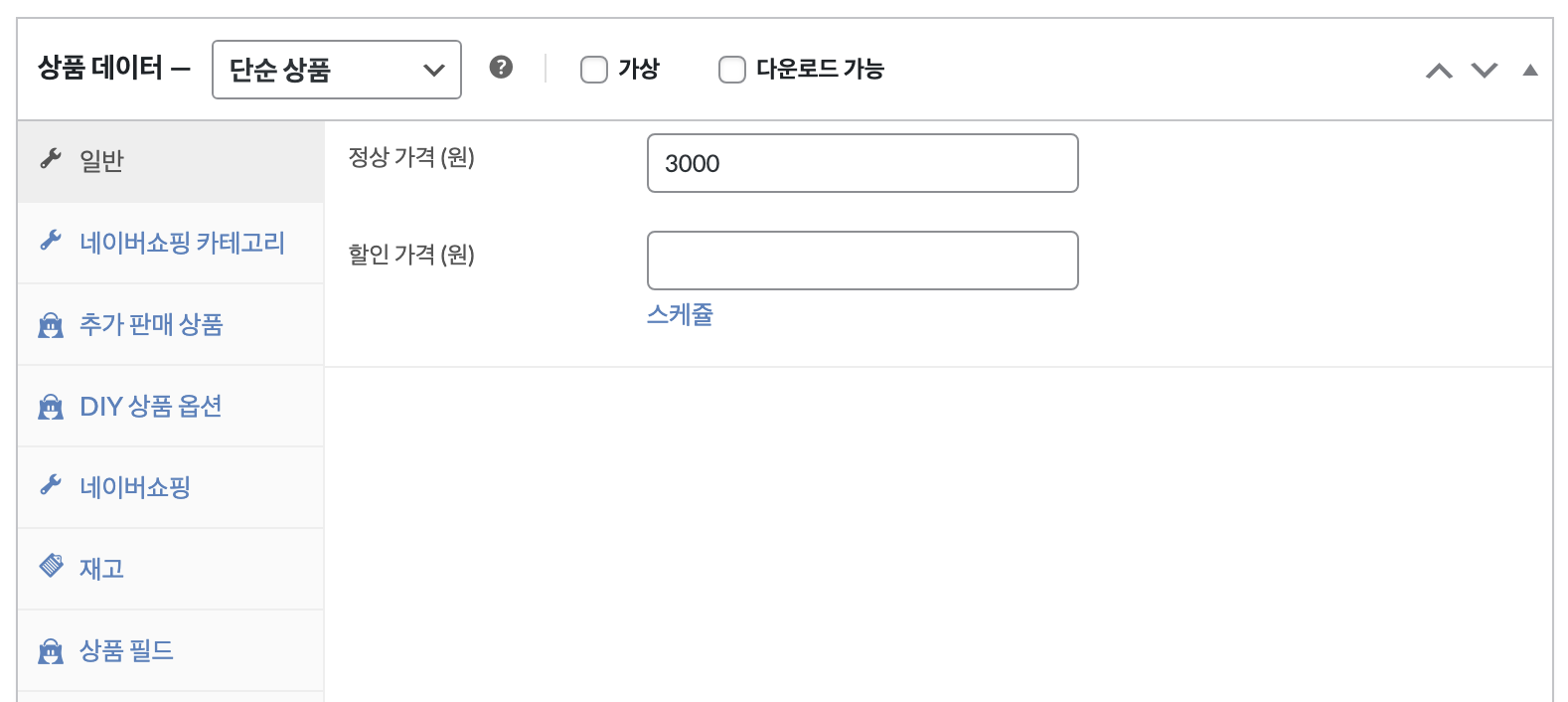
Task: Click the shopping bag icon beside 추가 판매 상품
Action: [x=51, y=325]
